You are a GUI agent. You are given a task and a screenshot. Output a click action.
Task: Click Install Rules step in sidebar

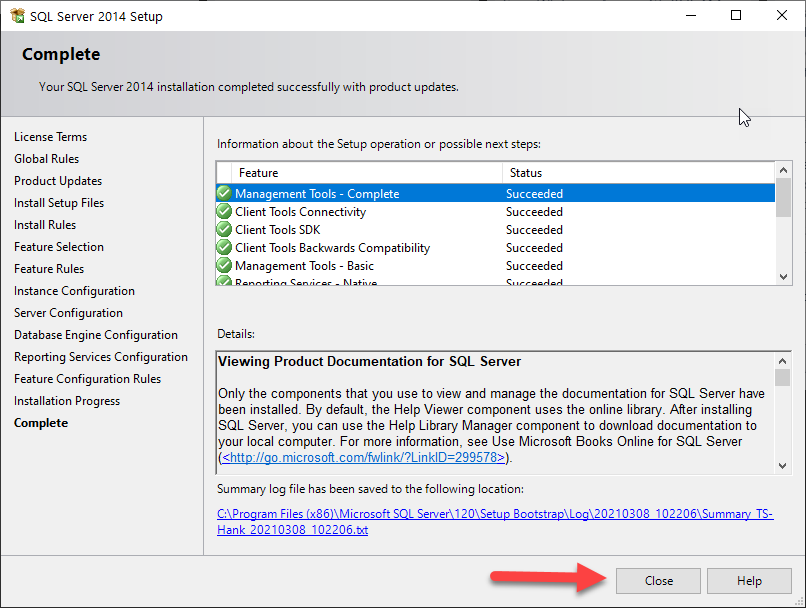click(x=45, y=225)
